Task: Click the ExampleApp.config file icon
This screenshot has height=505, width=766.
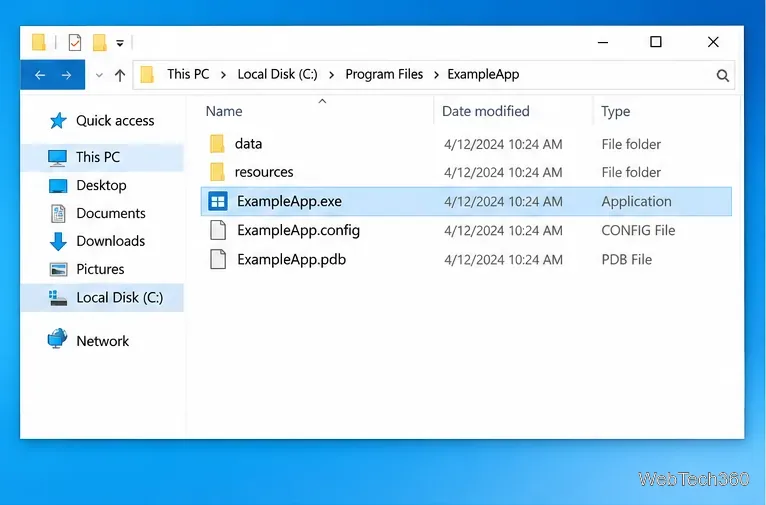Action: [x=218, y=230]
